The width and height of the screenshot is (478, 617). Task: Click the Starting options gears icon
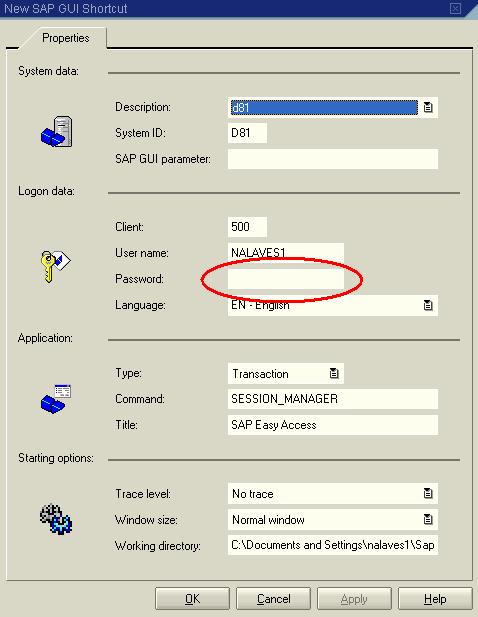(56, 518)
